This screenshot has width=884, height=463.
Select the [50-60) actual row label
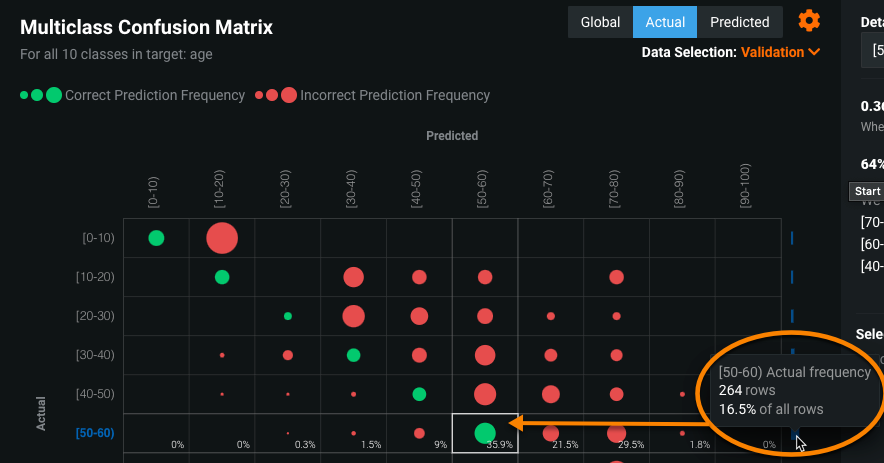coord(95,433)
